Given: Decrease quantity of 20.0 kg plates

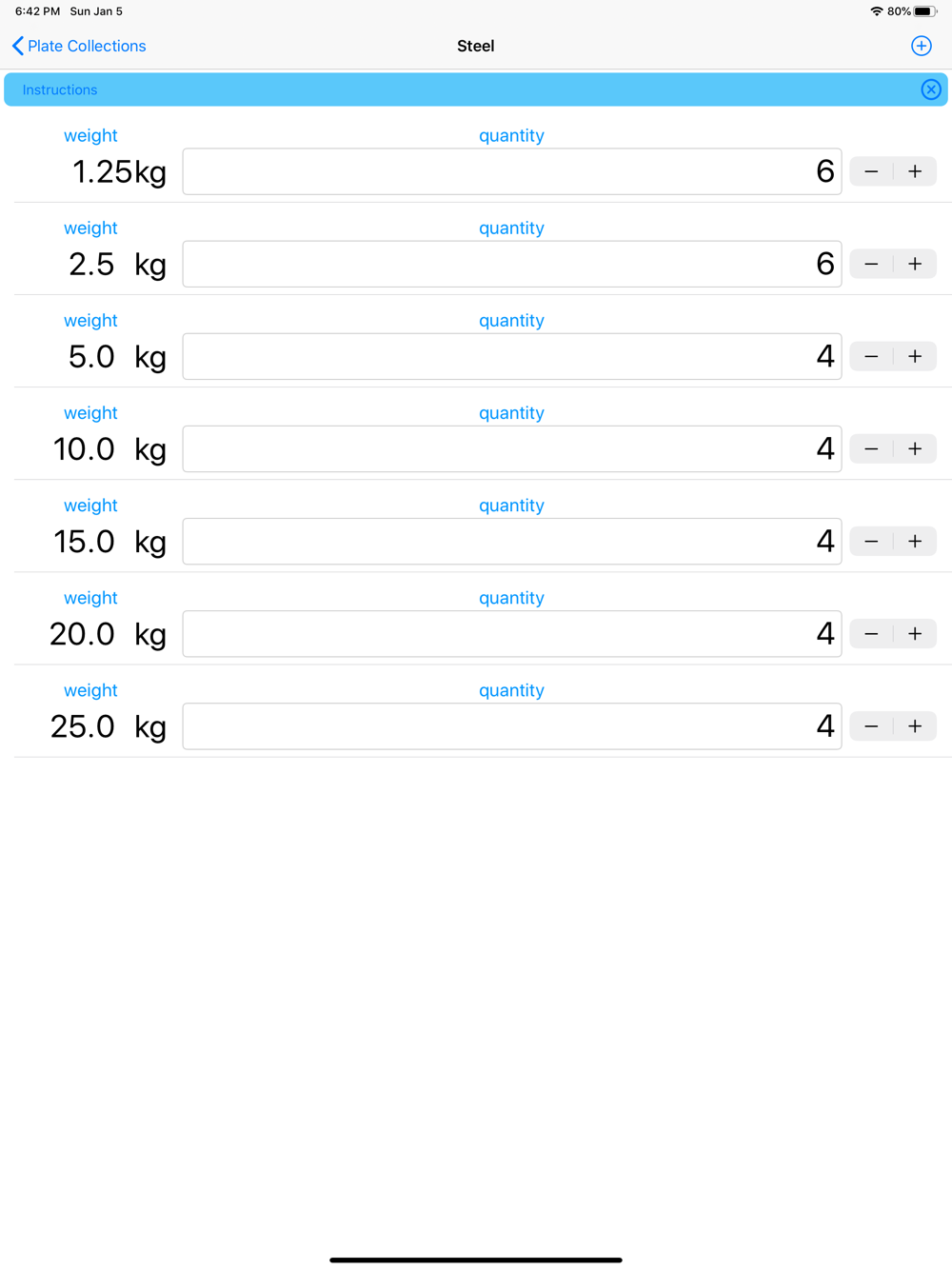Looking at the screenshot, I should click(871, 633).
